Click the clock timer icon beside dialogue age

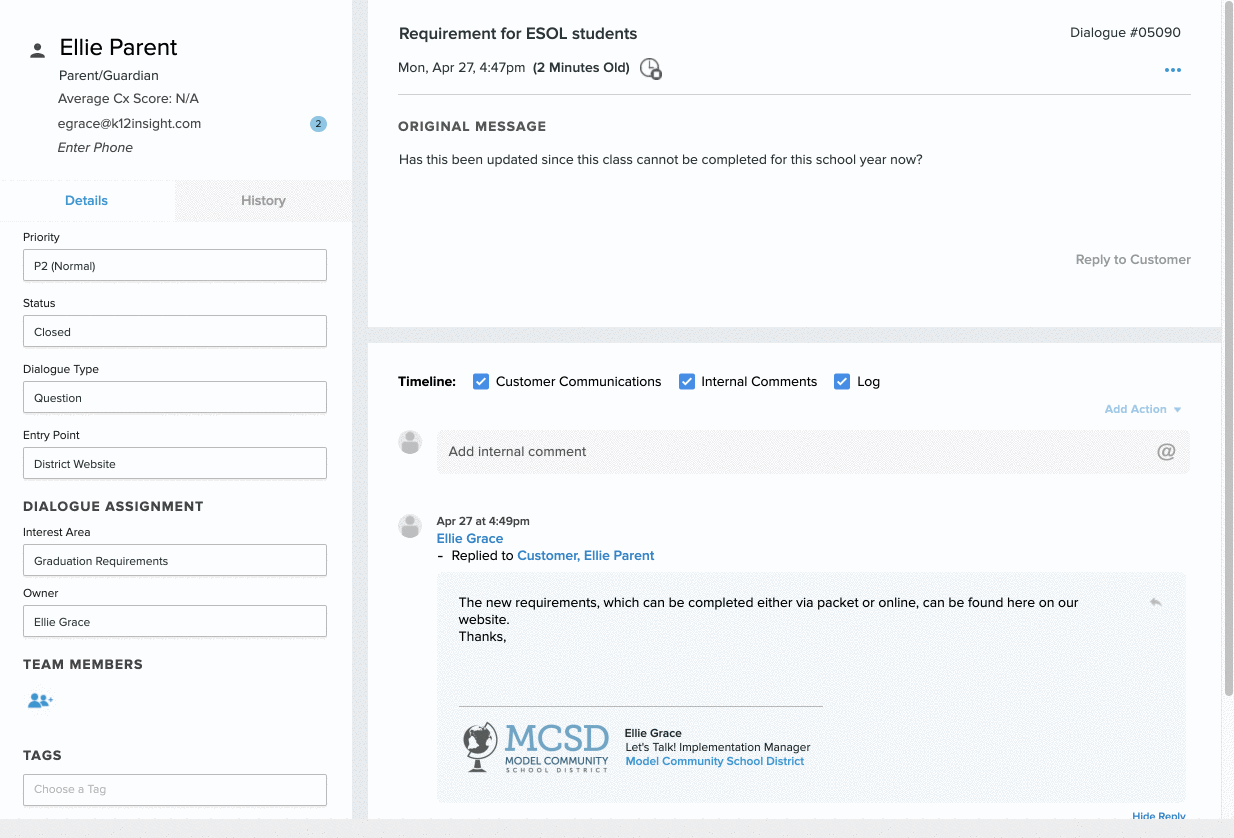point(650,69)
